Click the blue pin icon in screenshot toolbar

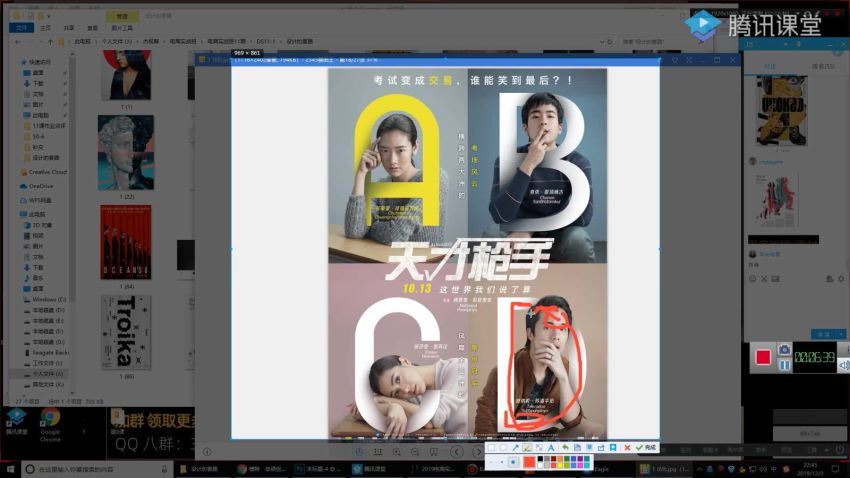click(x=613, y=448)
